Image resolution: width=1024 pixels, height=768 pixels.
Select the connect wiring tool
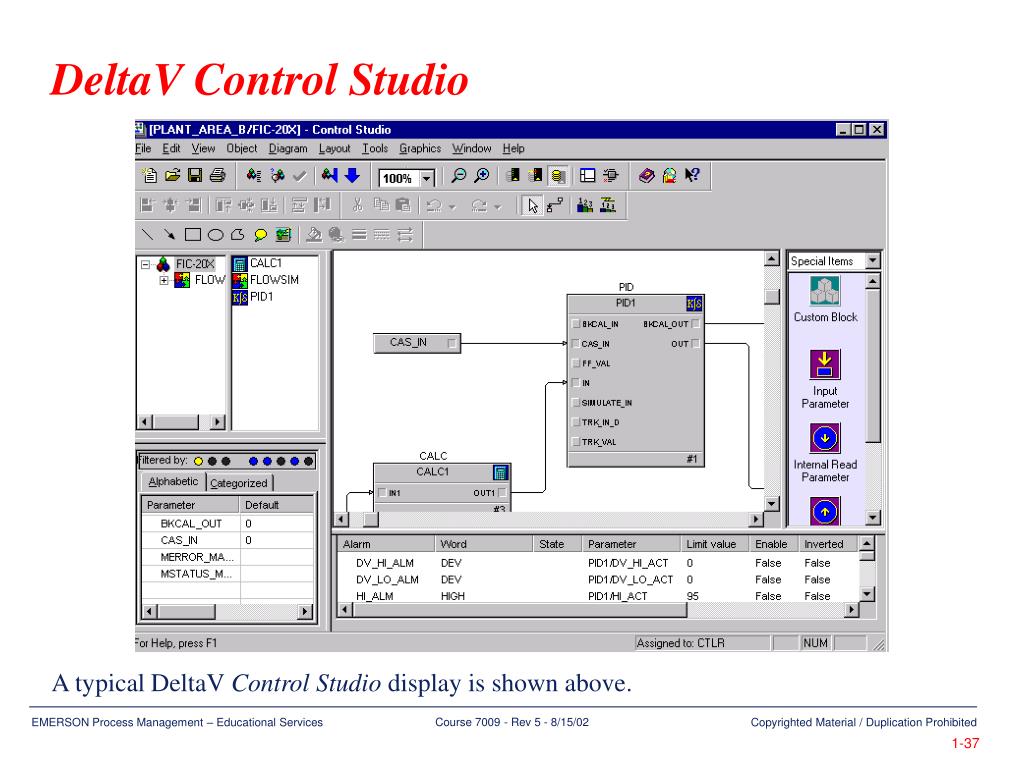point(555,206)
